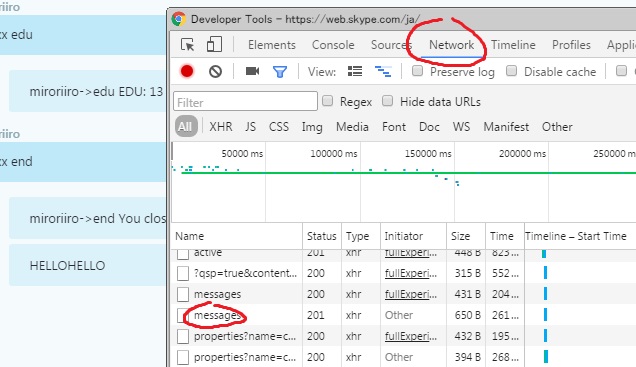Switch to the Console tab

pyautogui.click(x=333, y=45)
